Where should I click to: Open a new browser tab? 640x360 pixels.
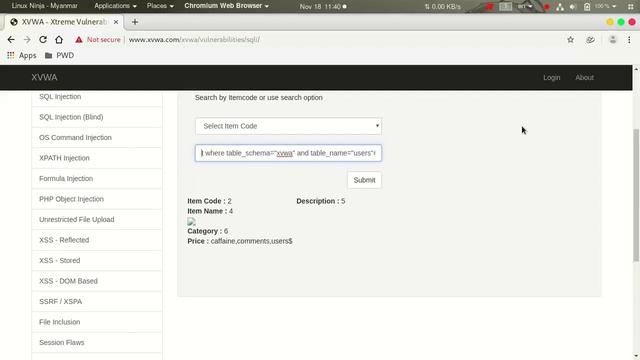click(x=135, y=22)
